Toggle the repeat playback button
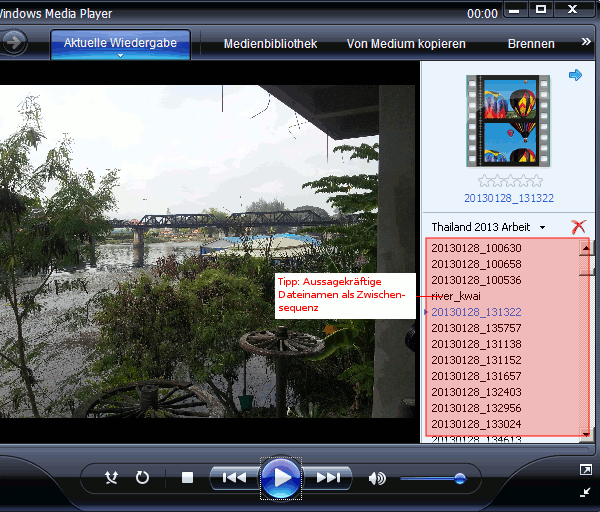The height and width of the screenshot is (512, 600). click(x=142, y=478)
